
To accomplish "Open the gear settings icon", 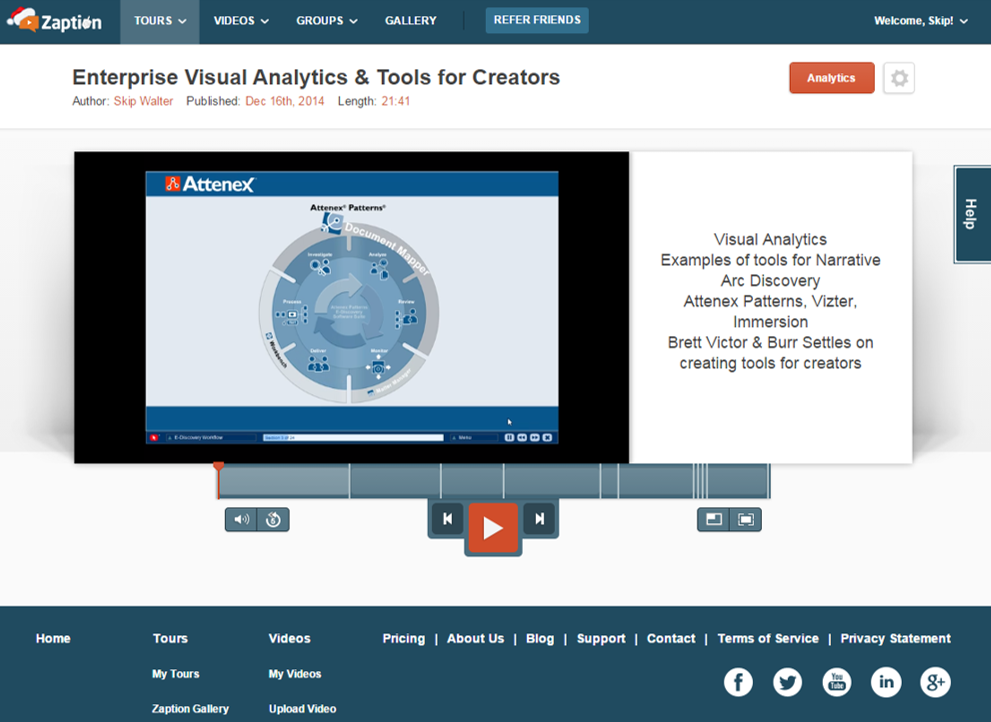I will [899, 78].
